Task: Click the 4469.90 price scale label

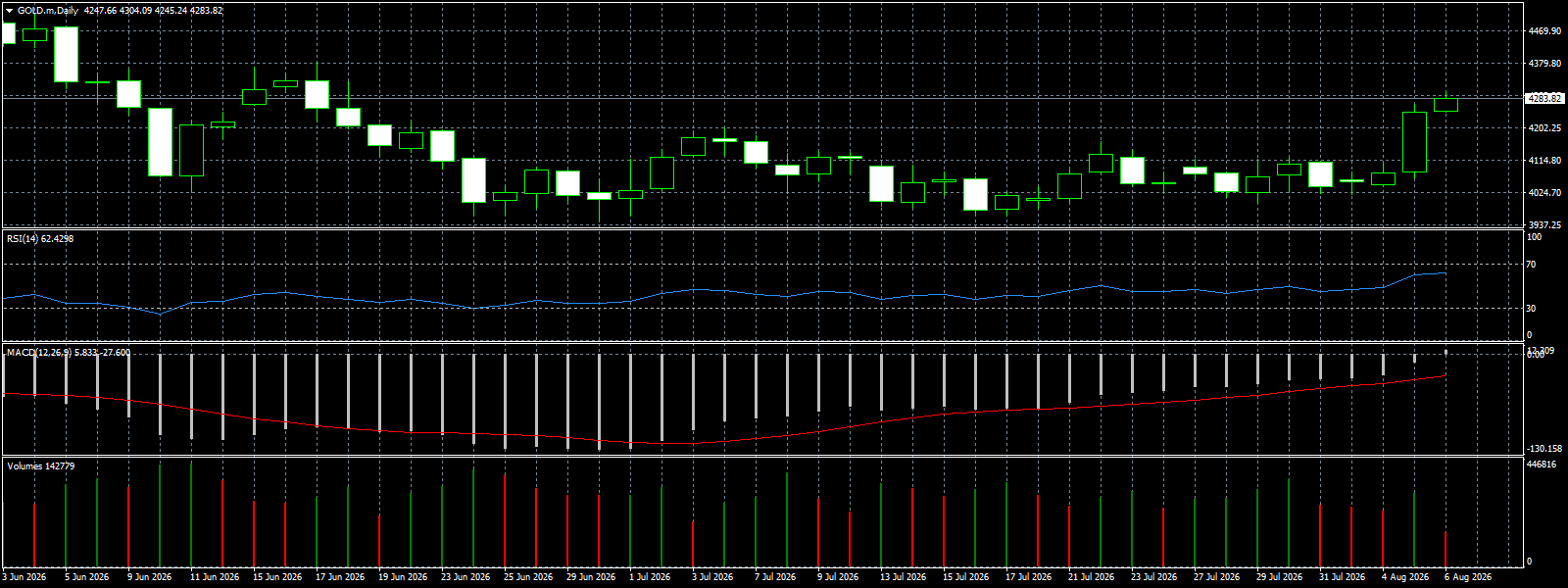Action: [x=1544, y=31]
